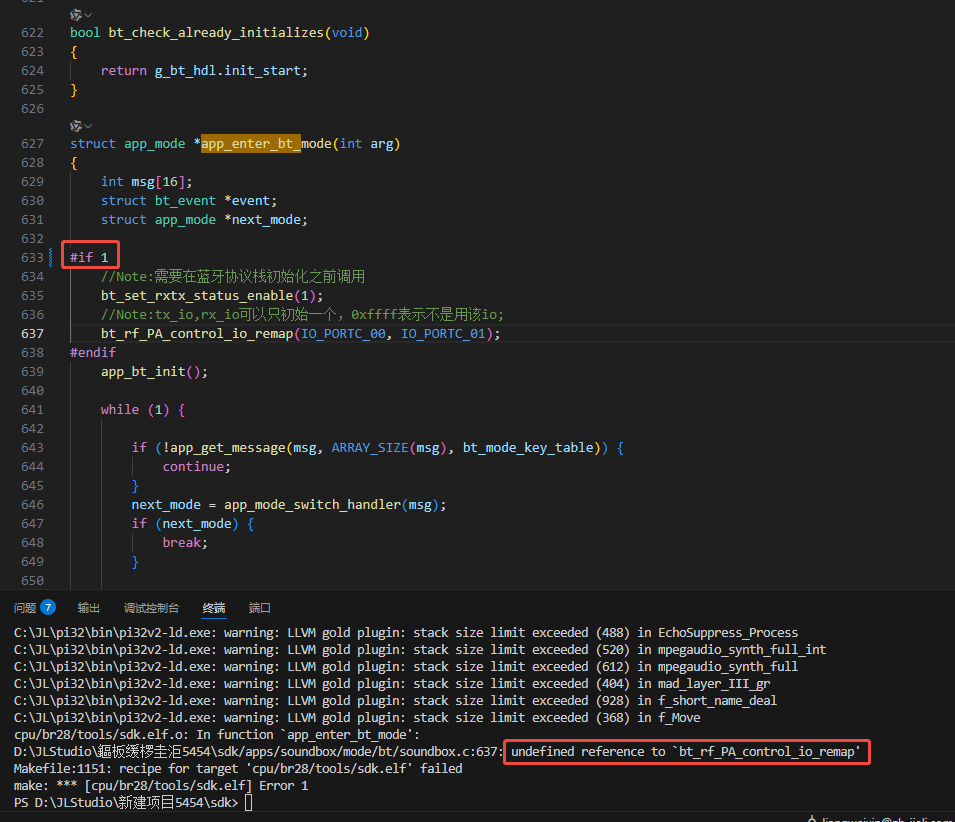This screenshot has width=955, height=822.
Task: Click line number 637 in the gutter
Action: (x=32, y=334)
